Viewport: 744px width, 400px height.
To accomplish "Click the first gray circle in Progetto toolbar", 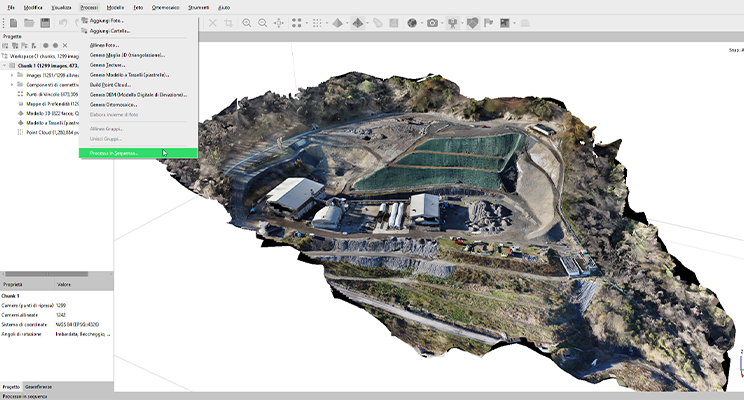I will 46,46.
